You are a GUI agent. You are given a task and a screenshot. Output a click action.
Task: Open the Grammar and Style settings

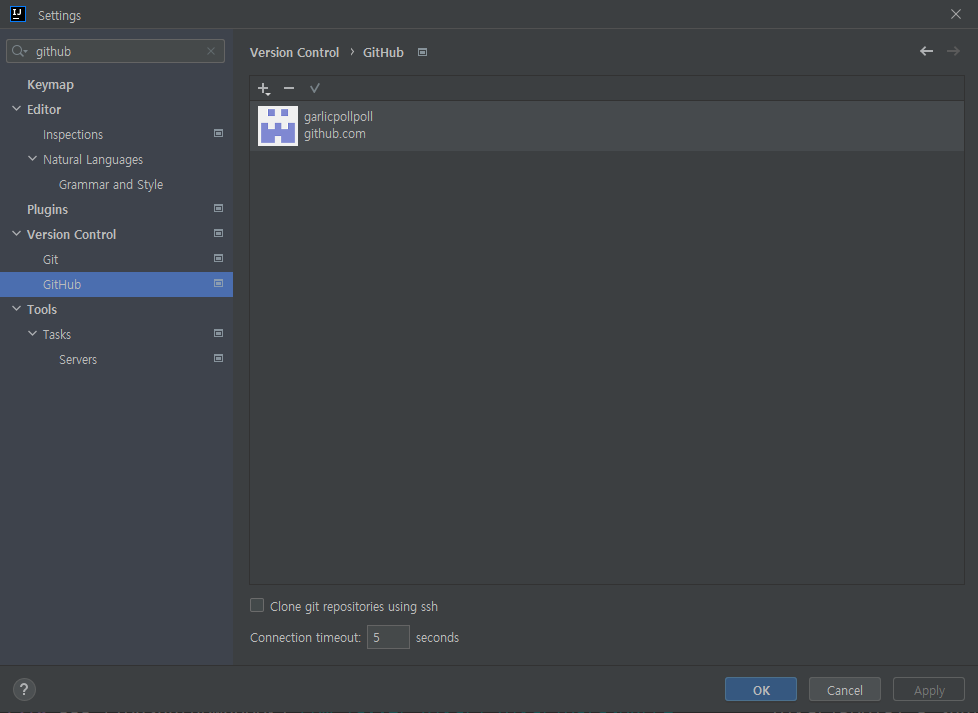(111, 185)
